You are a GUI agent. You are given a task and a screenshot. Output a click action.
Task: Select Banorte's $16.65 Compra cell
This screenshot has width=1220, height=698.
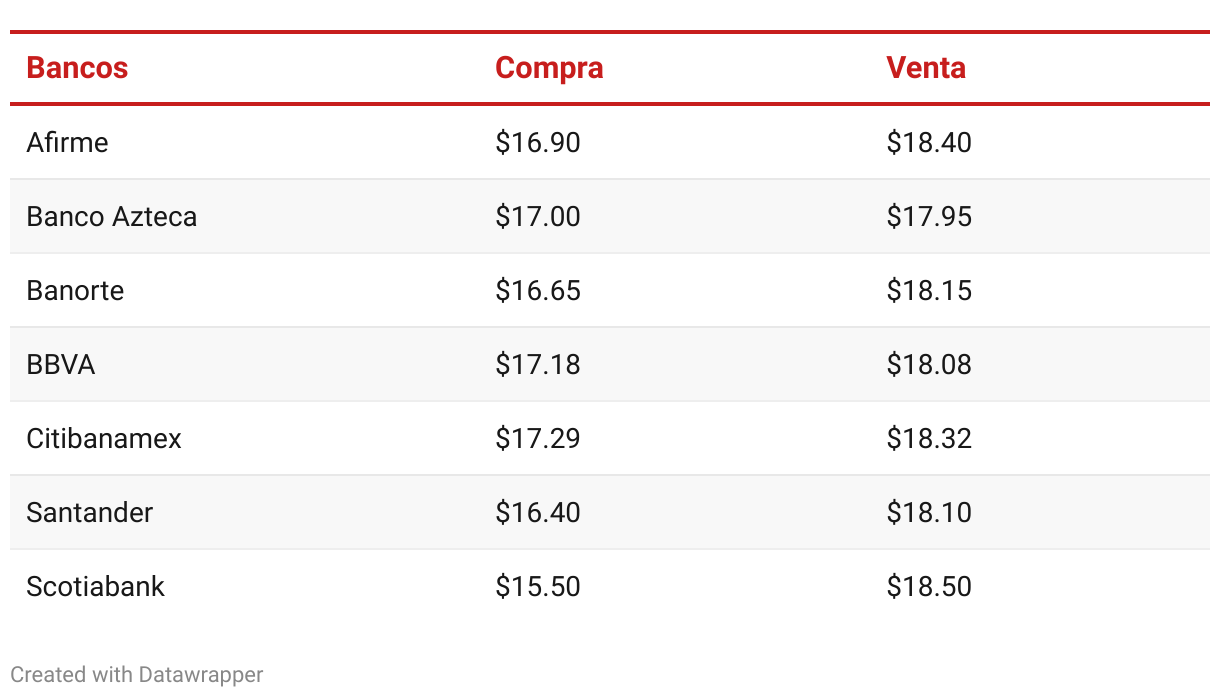[x=538, y=291]
